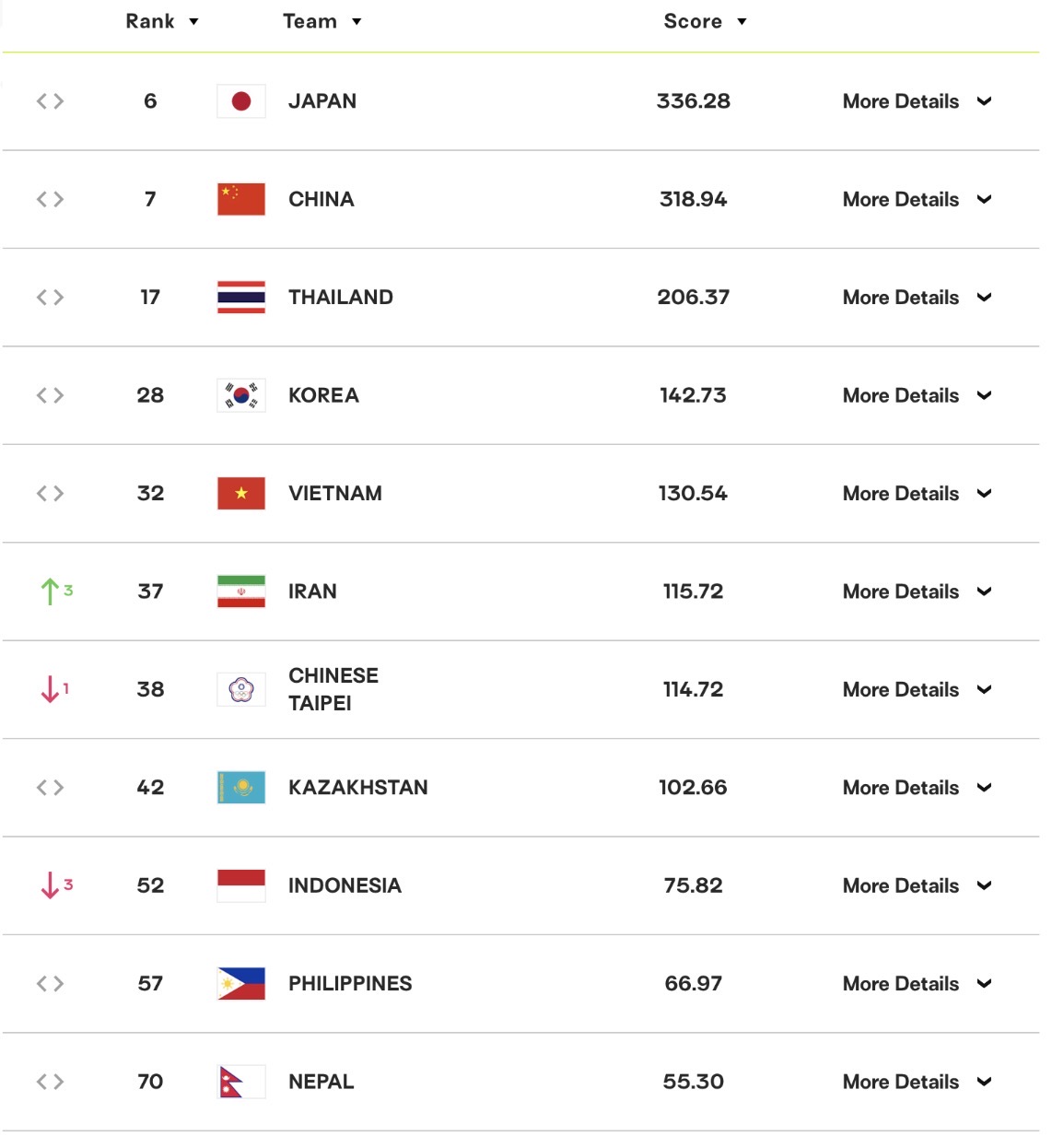Click the CHINESE TAIPEI team name
The image size is (1052, 1148).
tap(333, 689)
